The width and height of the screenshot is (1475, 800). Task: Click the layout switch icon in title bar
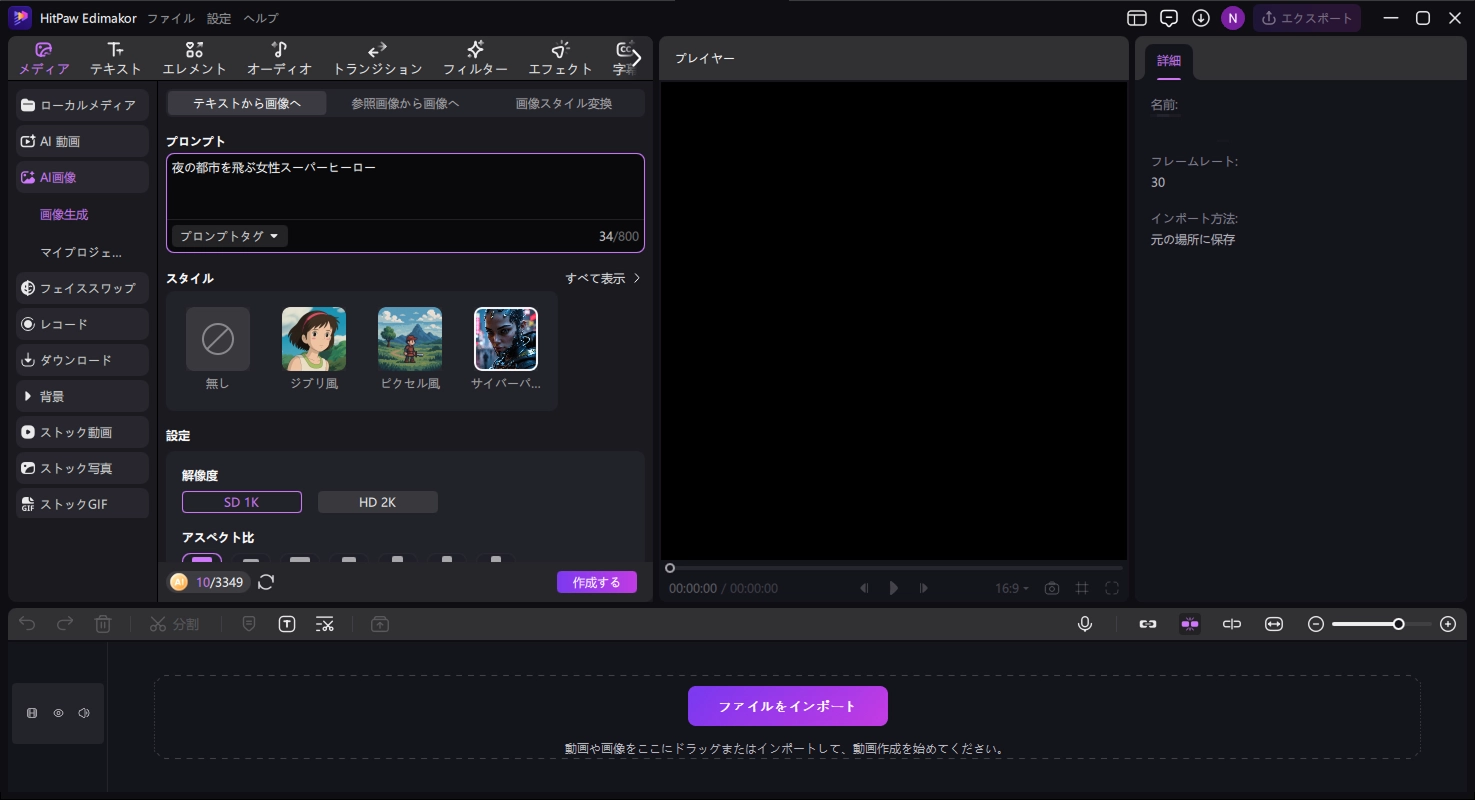(x=1137, y=18)
